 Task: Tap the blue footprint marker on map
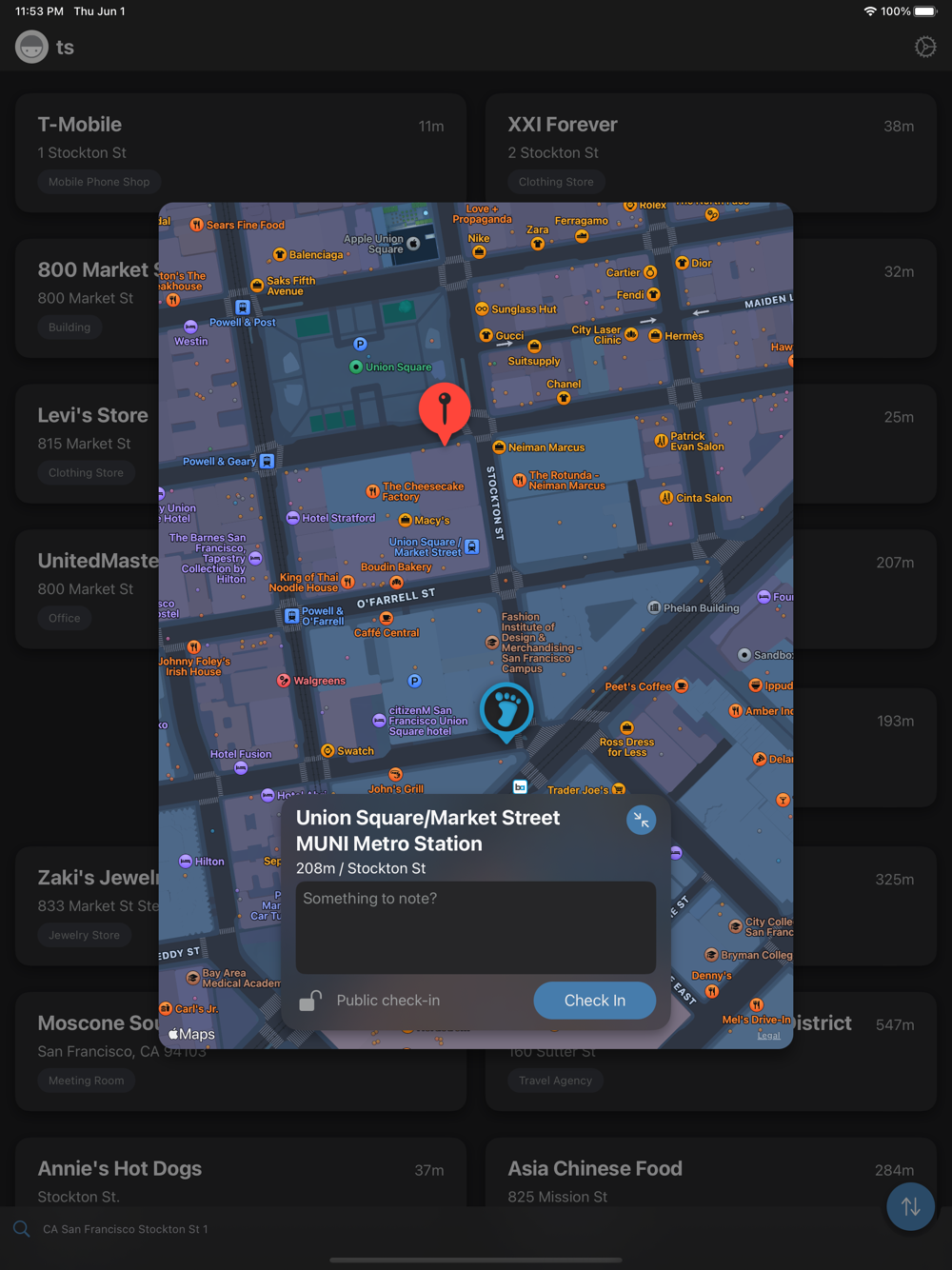[506, 712]
